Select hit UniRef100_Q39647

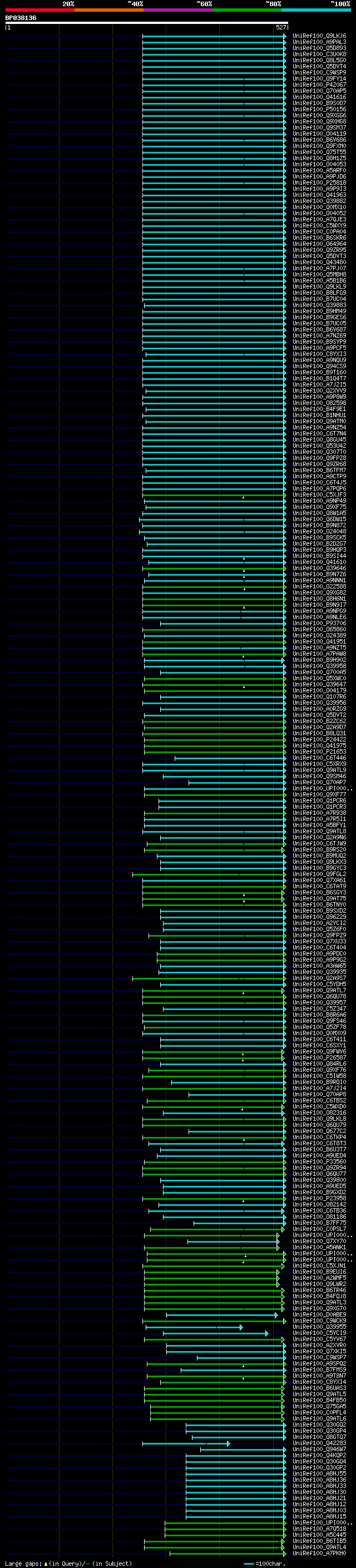tap(319, 684)
